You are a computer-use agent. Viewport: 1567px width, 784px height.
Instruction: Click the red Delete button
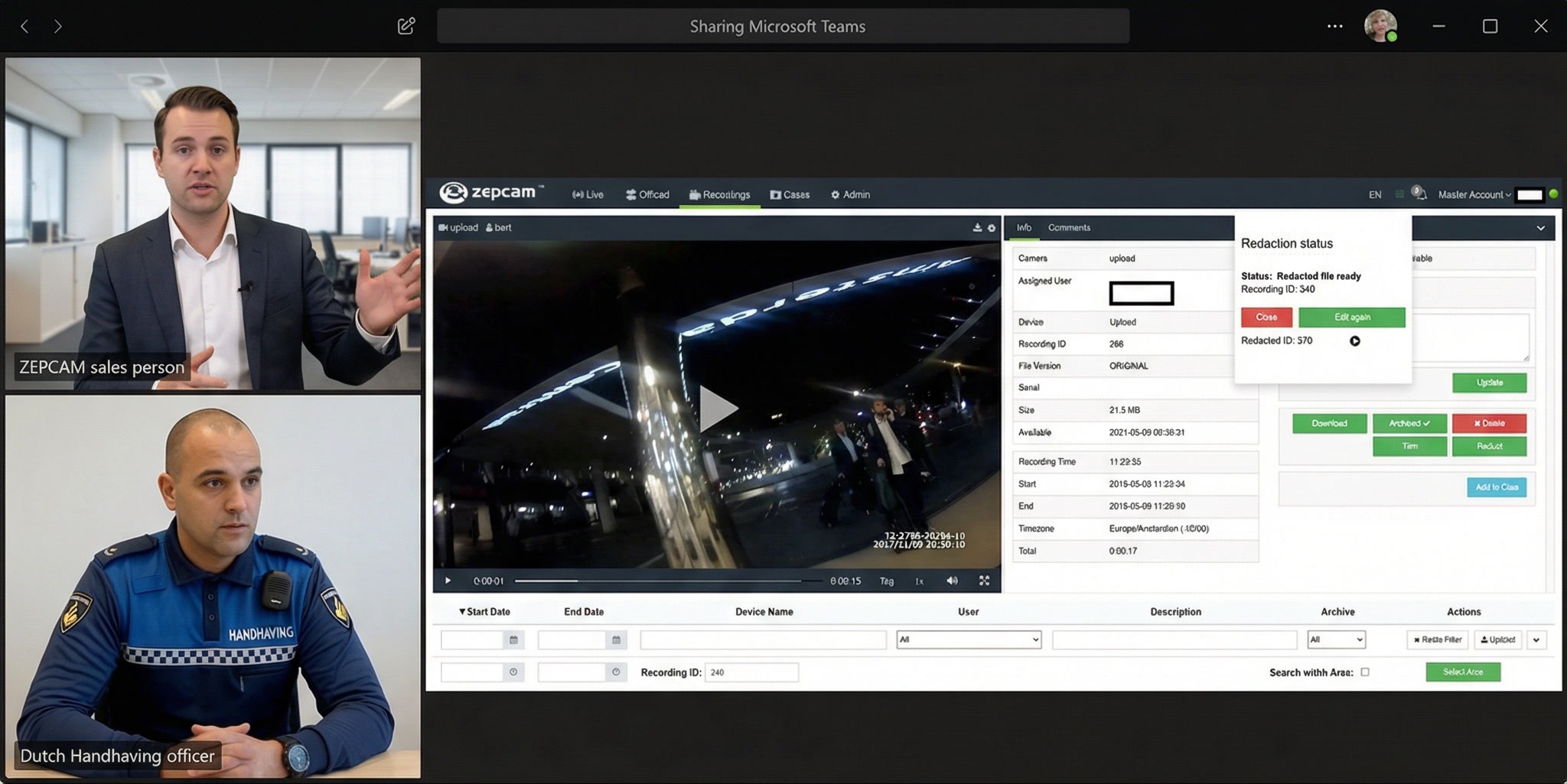coord(1489,424)
